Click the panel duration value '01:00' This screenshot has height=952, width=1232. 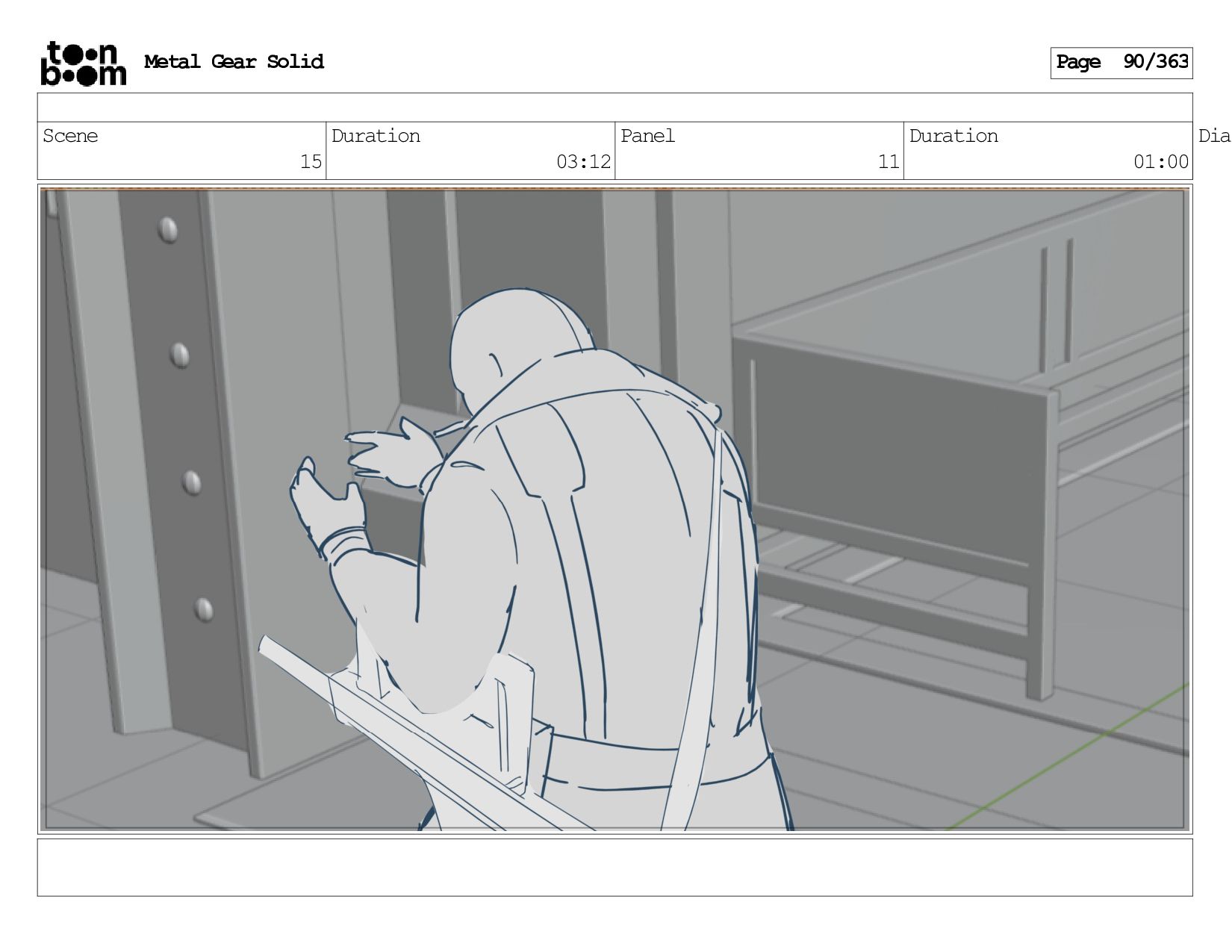pos(1161,161)
